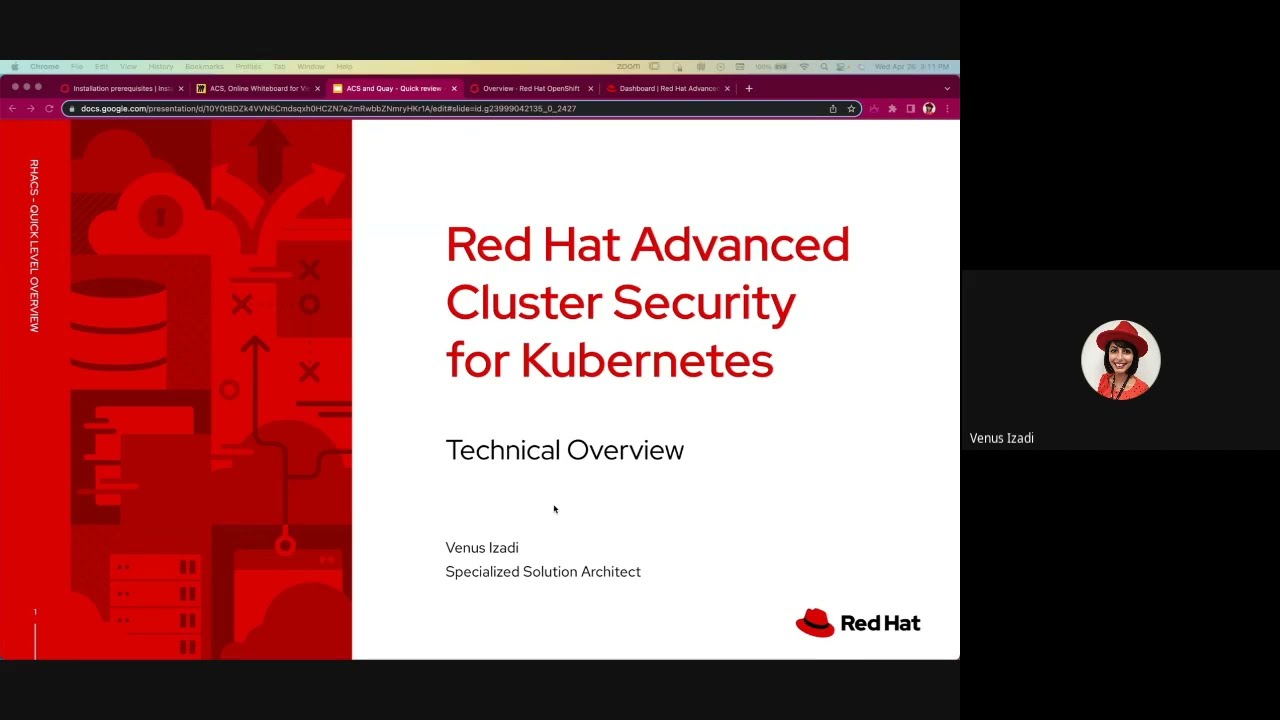Open the Apple menu
Image resolution: width=1280 pixels, height=720 pixels.
pyautogui.click(x=14, y=66)
